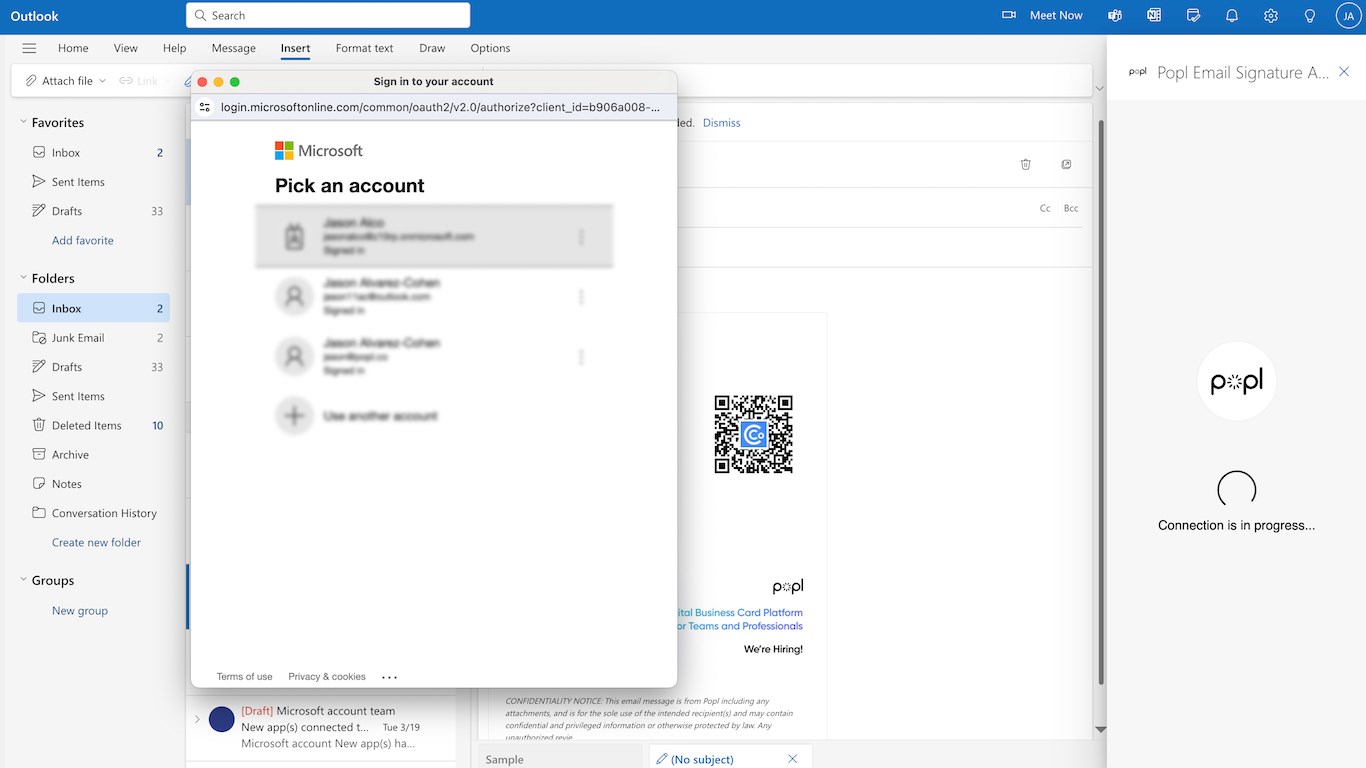Switch to the Draw ribbon tab

coord(432,48)
